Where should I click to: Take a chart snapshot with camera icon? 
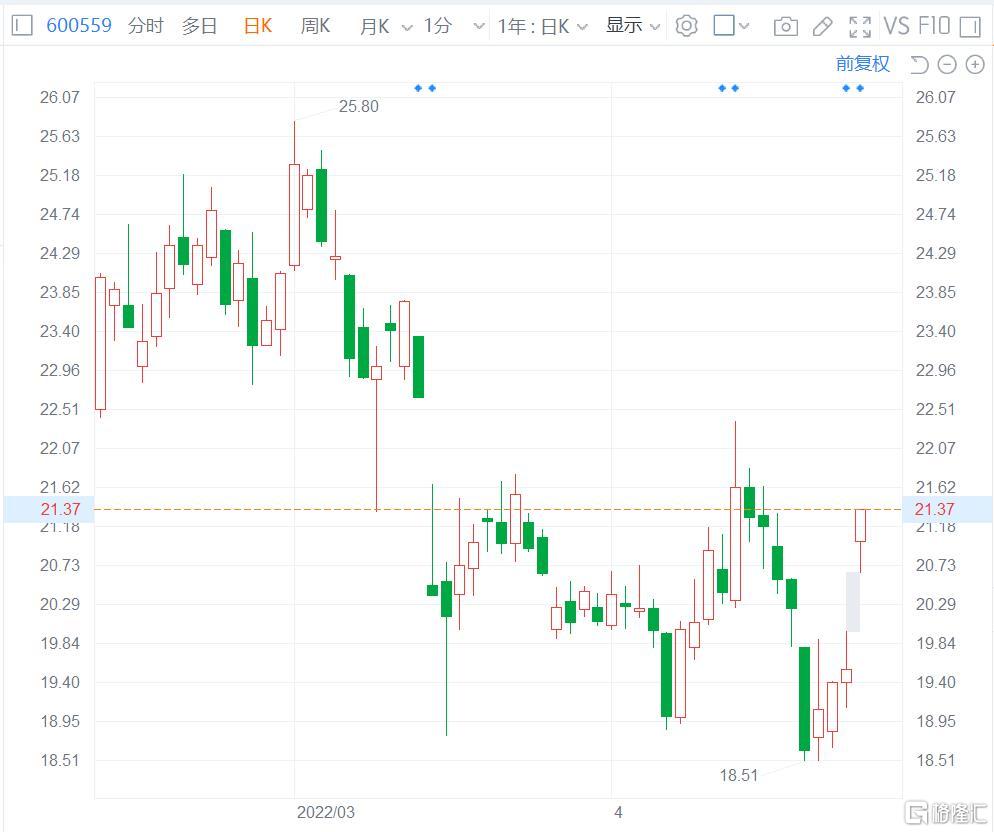pyautogui.click(x=786, y=27)
